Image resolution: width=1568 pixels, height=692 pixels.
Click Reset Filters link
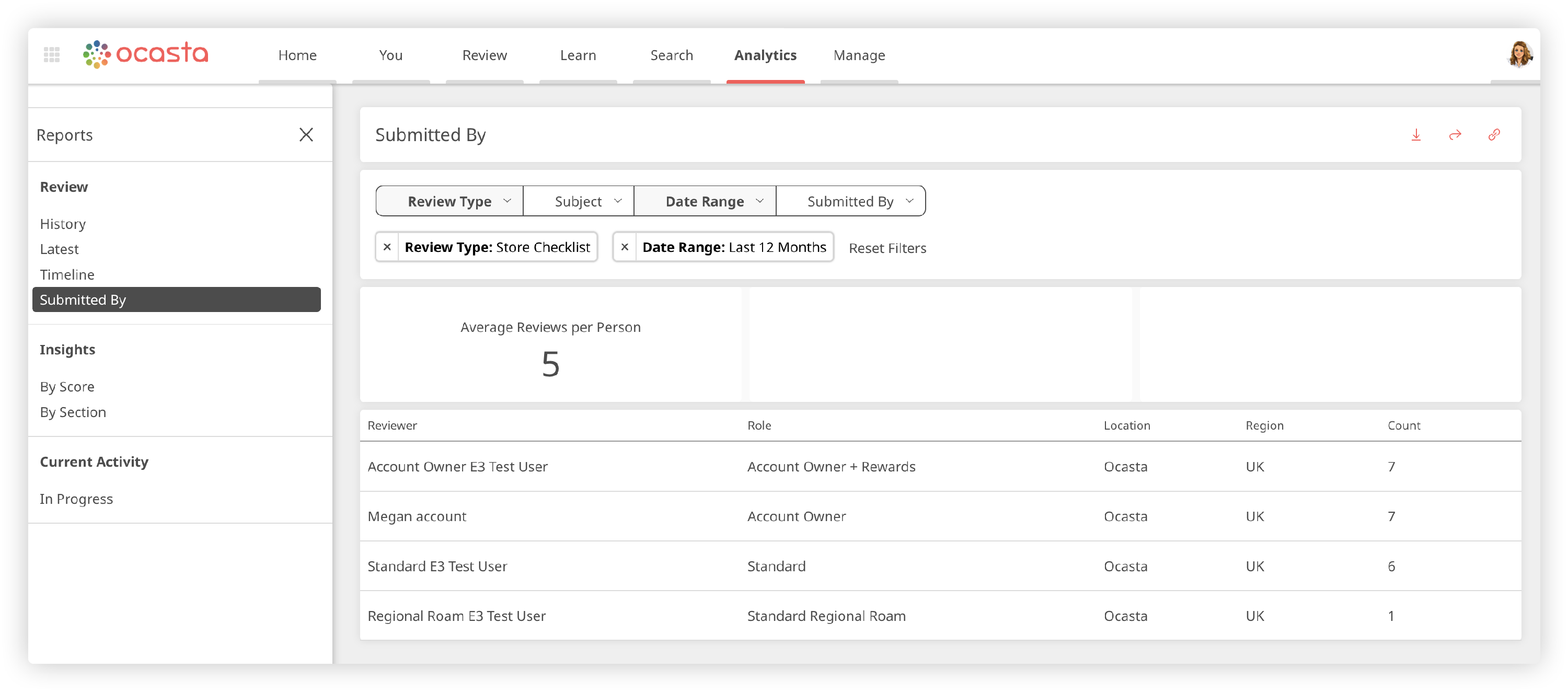coord(887,248)
